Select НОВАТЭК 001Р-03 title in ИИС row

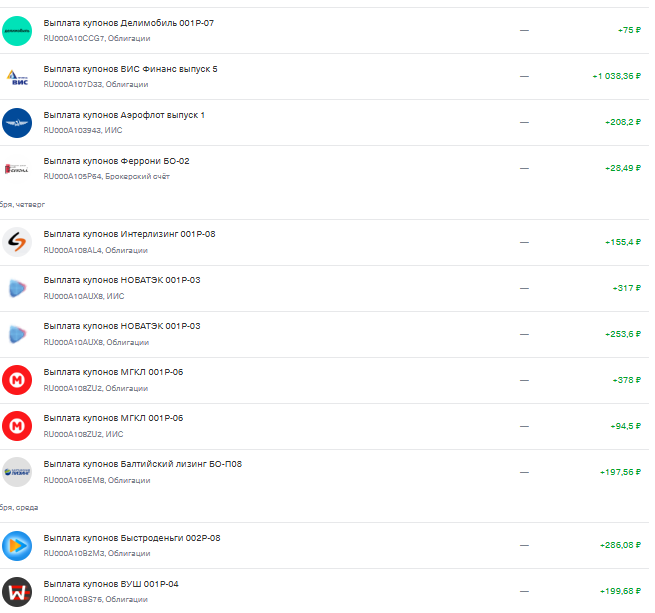[x=122, y=280]
